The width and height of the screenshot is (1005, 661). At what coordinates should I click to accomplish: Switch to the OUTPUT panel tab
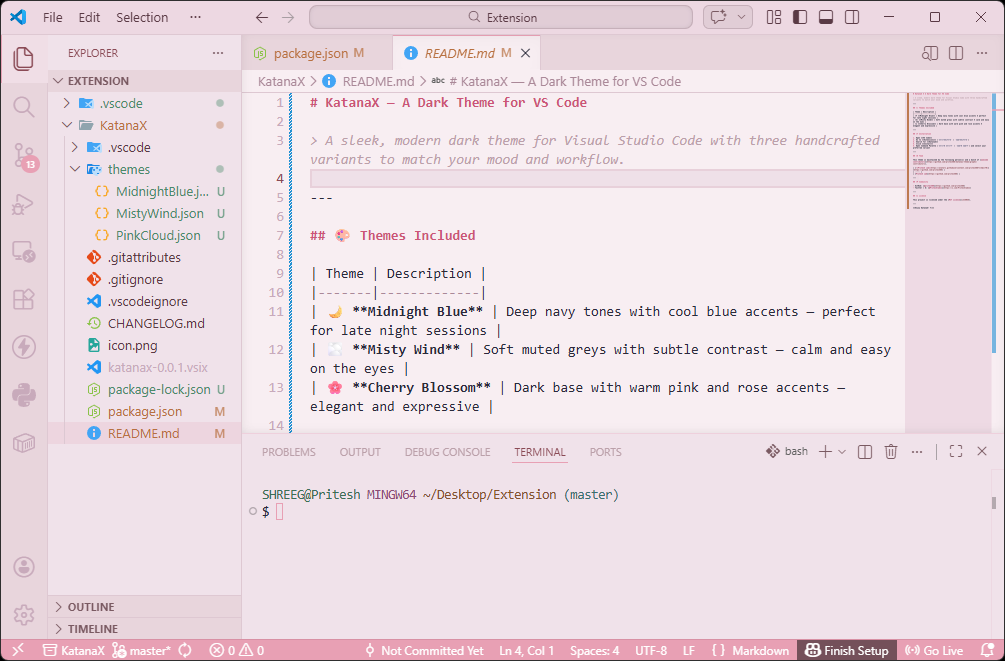360,452
